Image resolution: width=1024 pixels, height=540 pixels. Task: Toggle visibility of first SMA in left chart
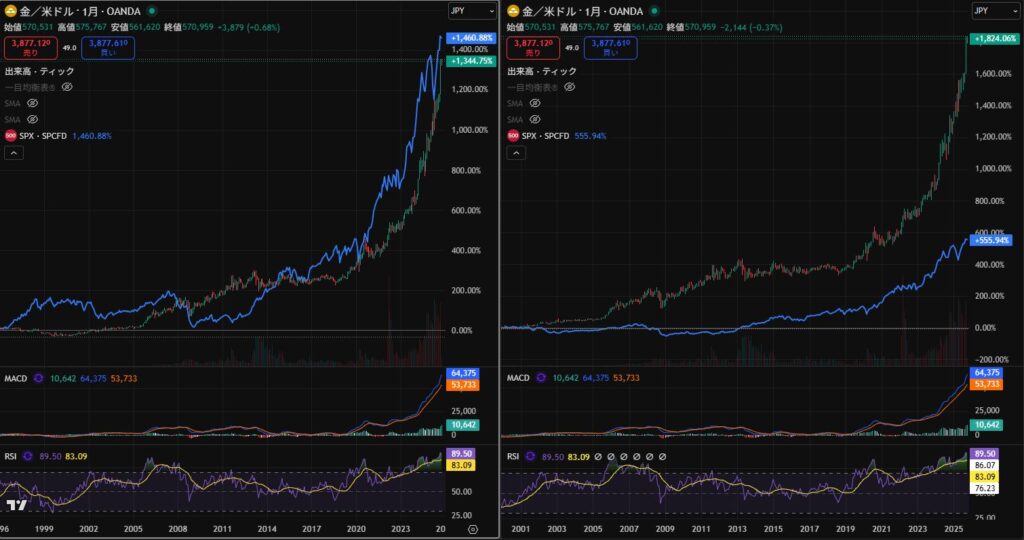(x=32, y=104)
